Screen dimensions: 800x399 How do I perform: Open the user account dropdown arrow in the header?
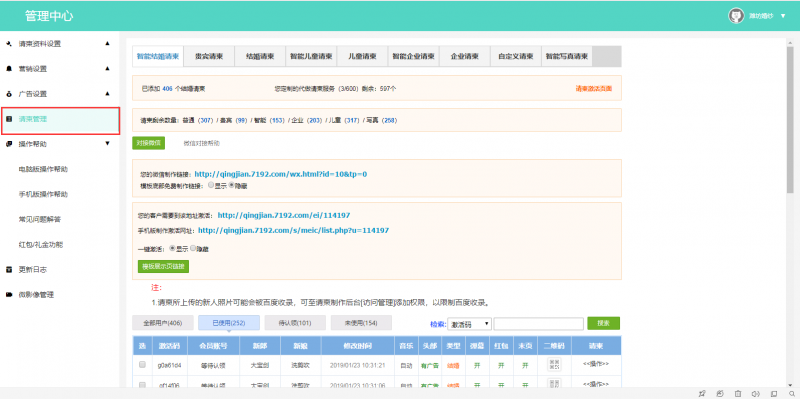click(783, 16)
